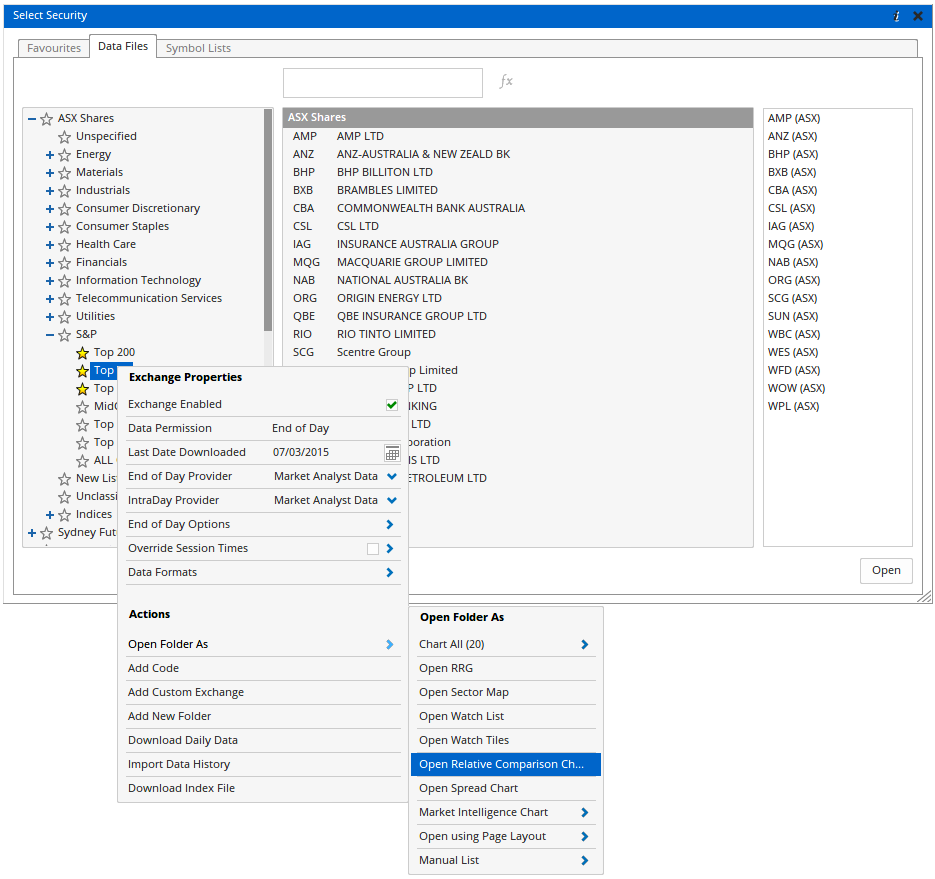Toggle favourite star for Industrials
Screen dimensions: 935x879
point(64,191)
